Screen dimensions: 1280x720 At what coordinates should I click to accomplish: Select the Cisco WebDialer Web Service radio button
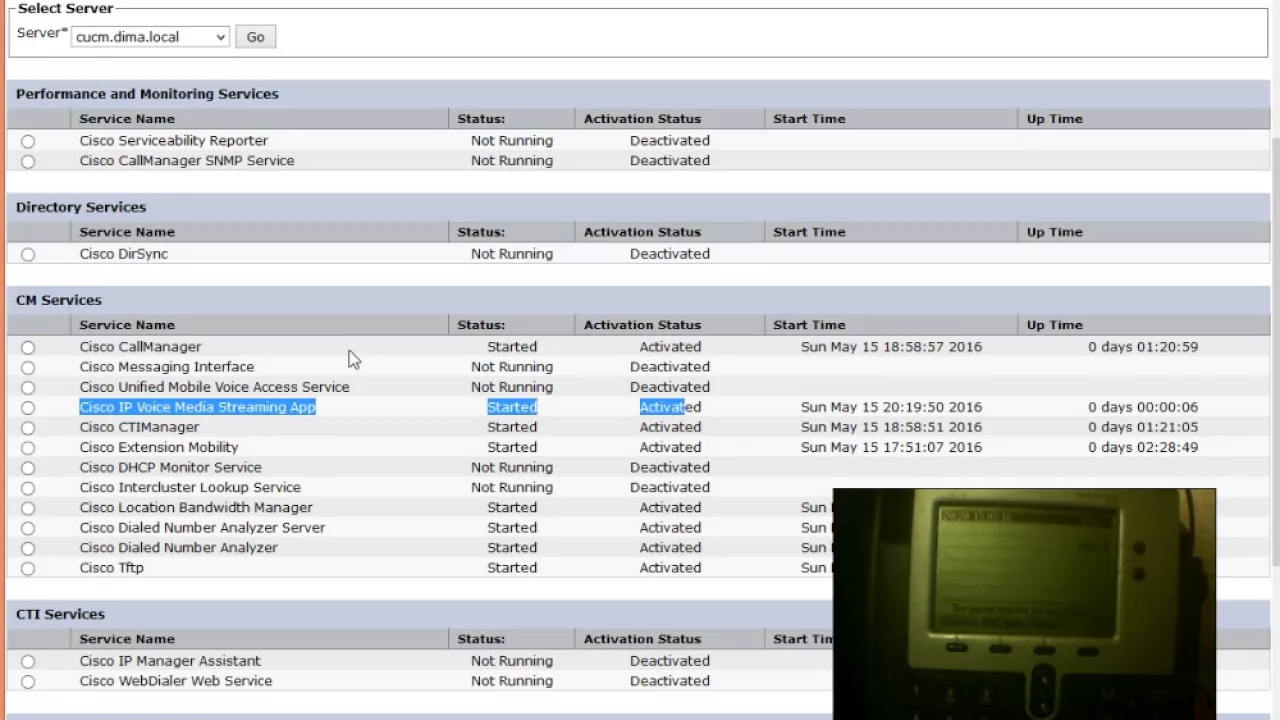click(28, 681)
